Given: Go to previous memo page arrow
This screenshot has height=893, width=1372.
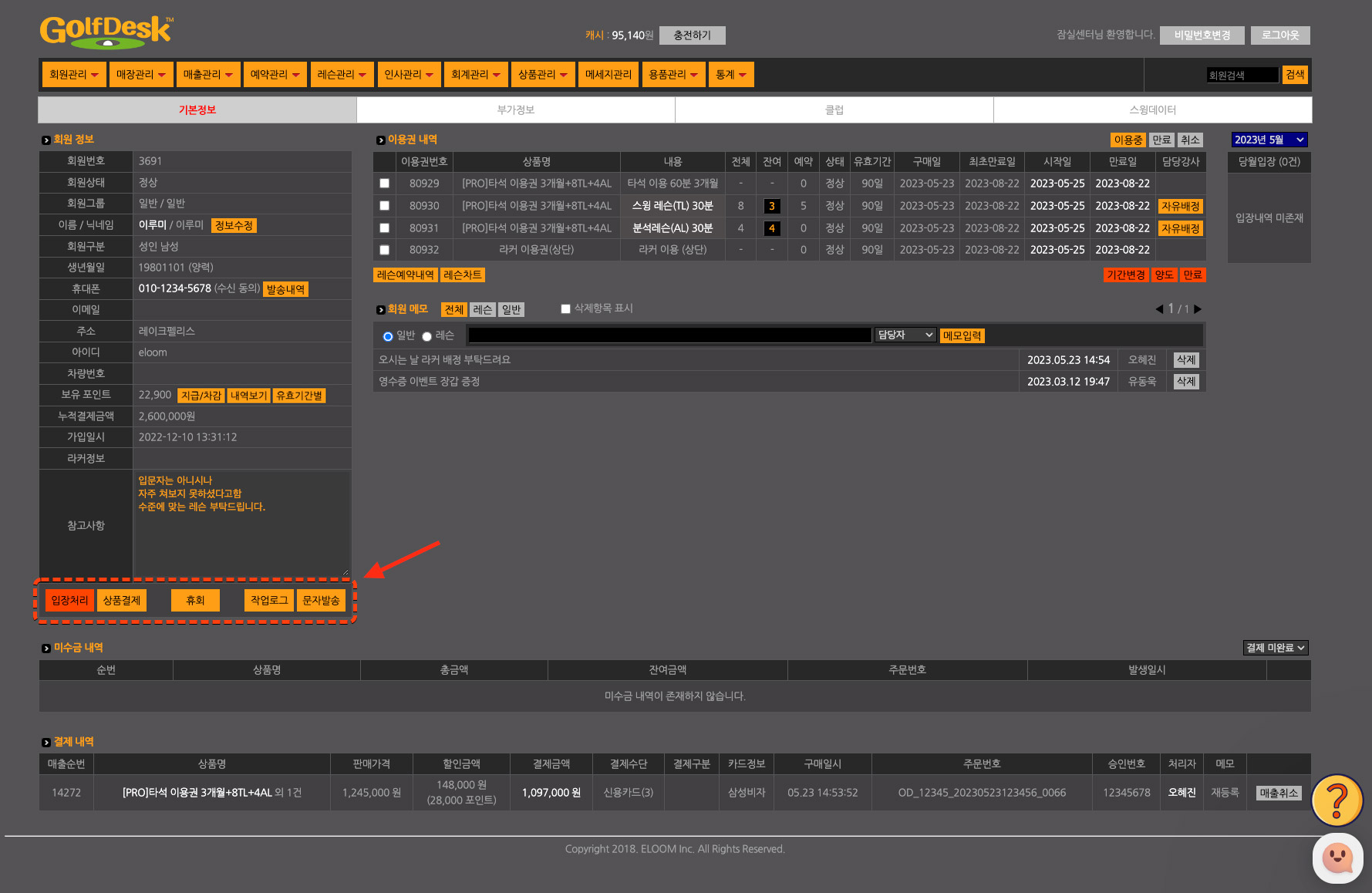Looking at the screenshot, I should (x=1159, y=309).
